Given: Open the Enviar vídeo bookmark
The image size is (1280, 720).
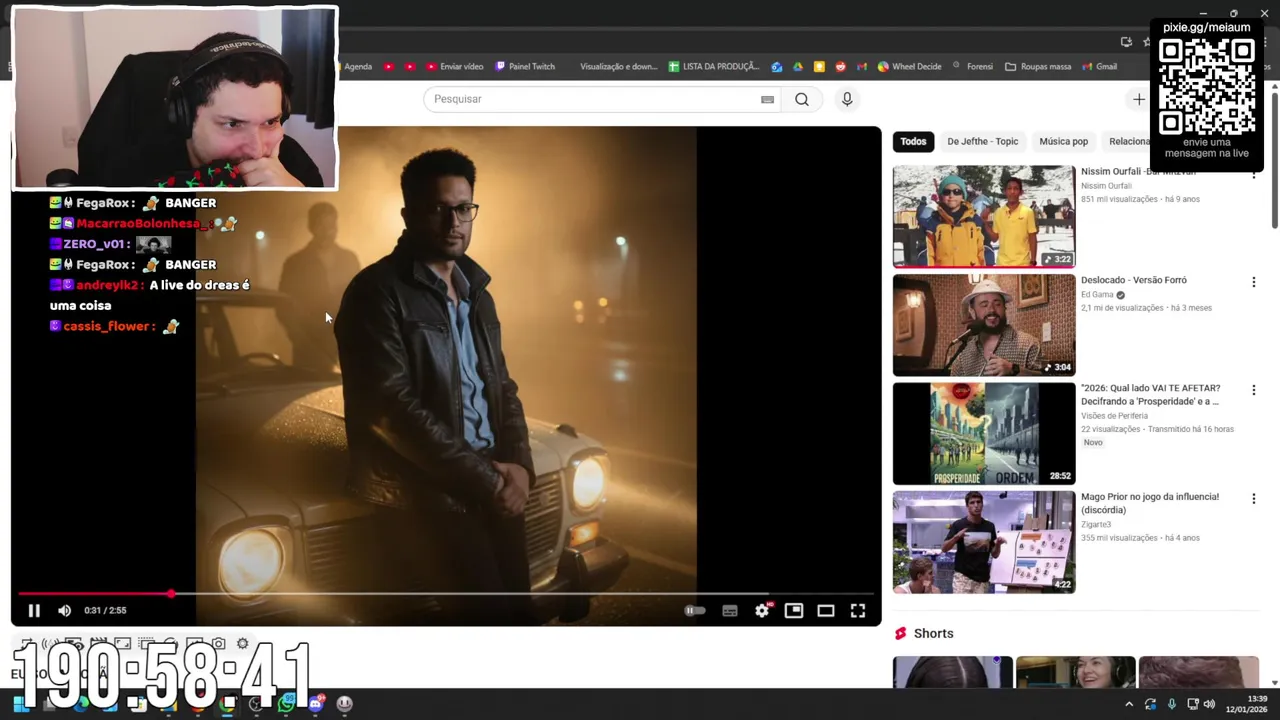Looking at the screenshot, I should tap(455, 67).
